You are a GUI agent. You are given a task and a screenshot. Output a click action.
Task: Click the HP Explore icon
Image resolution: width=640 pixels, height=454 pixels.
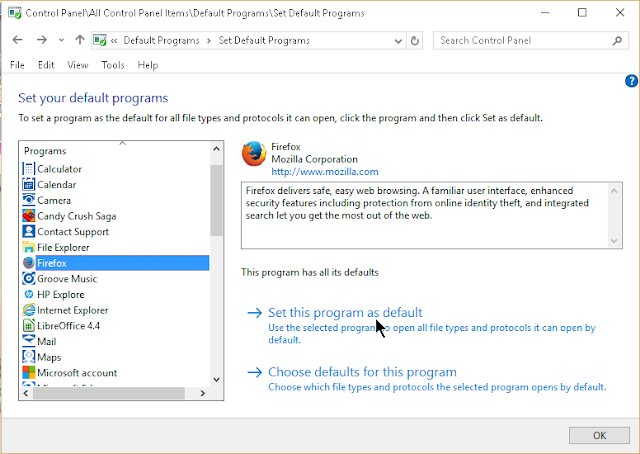29,294
